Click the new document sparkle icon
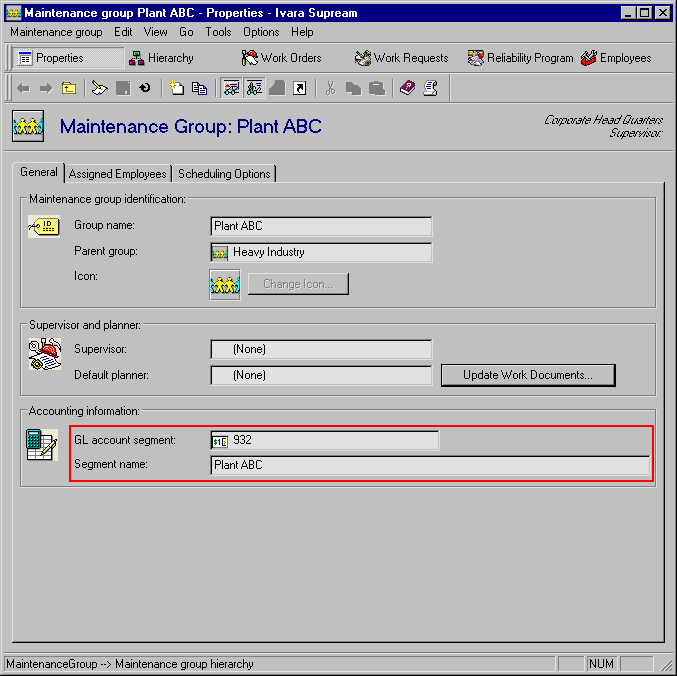Viewport: 677px width, 676px height. pyautogui.click(x=176, y=88)
